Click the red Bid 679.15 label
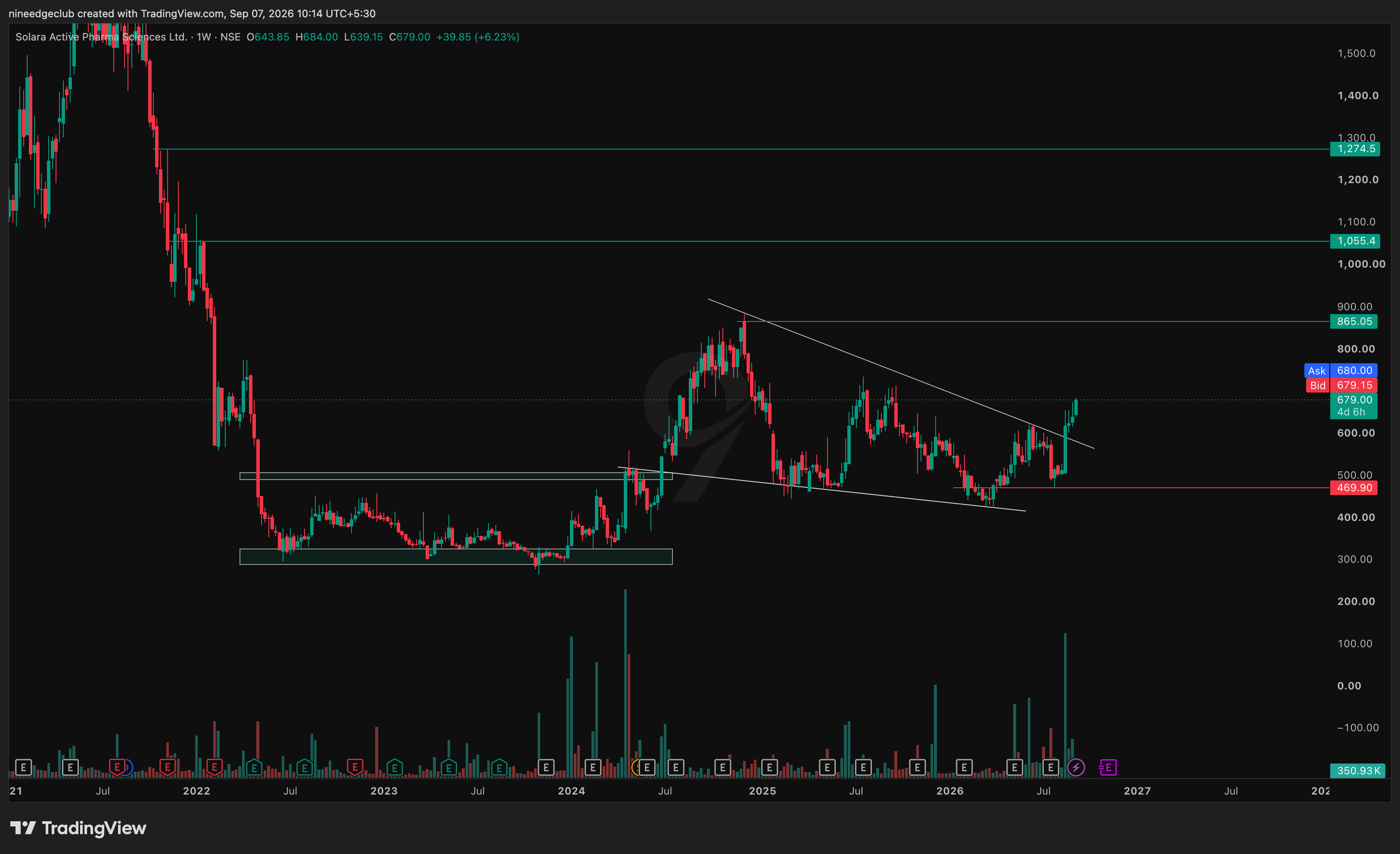1400x854 pixels. pos(1341,385)
